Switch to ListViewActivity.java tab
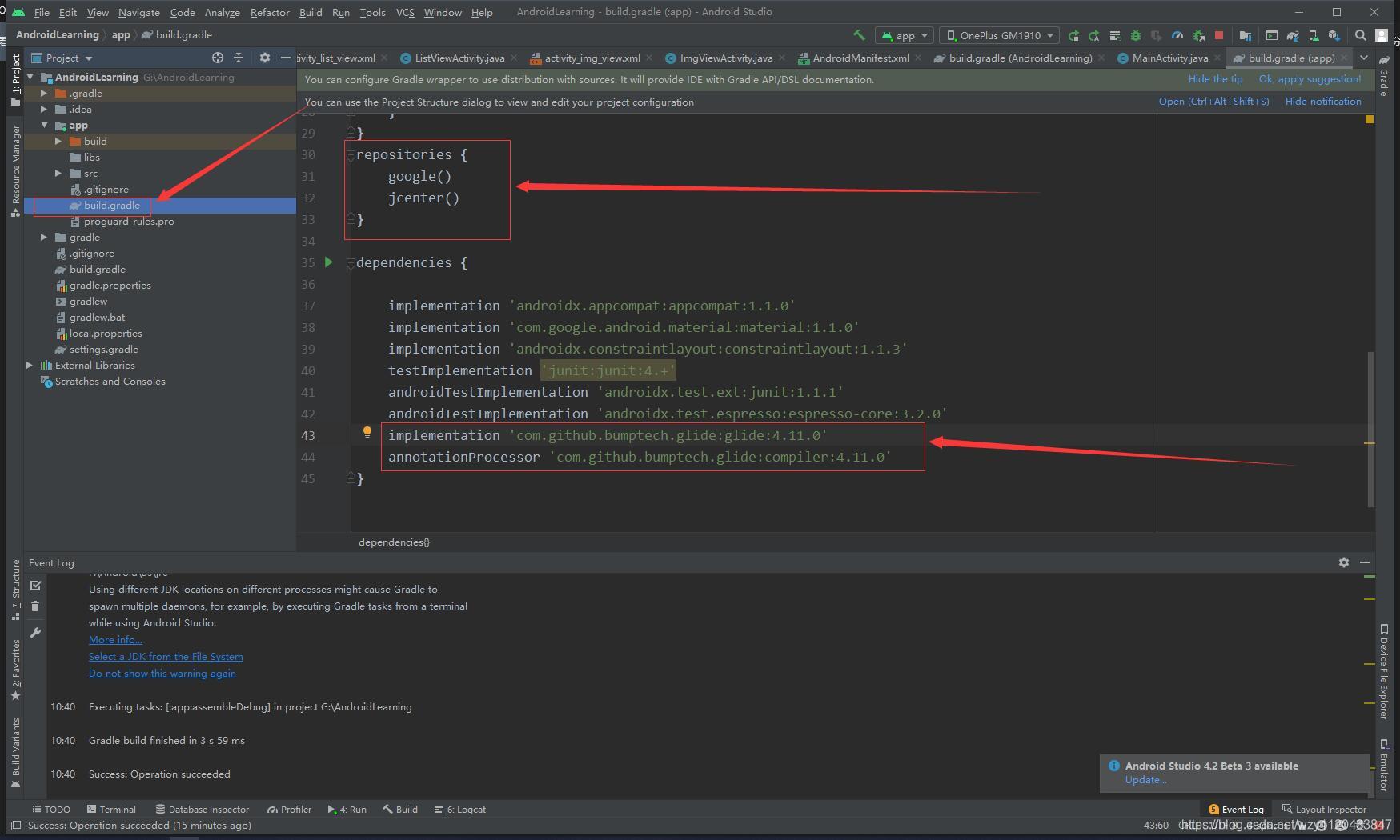The image size is (1400, 840). coord(459,58)
